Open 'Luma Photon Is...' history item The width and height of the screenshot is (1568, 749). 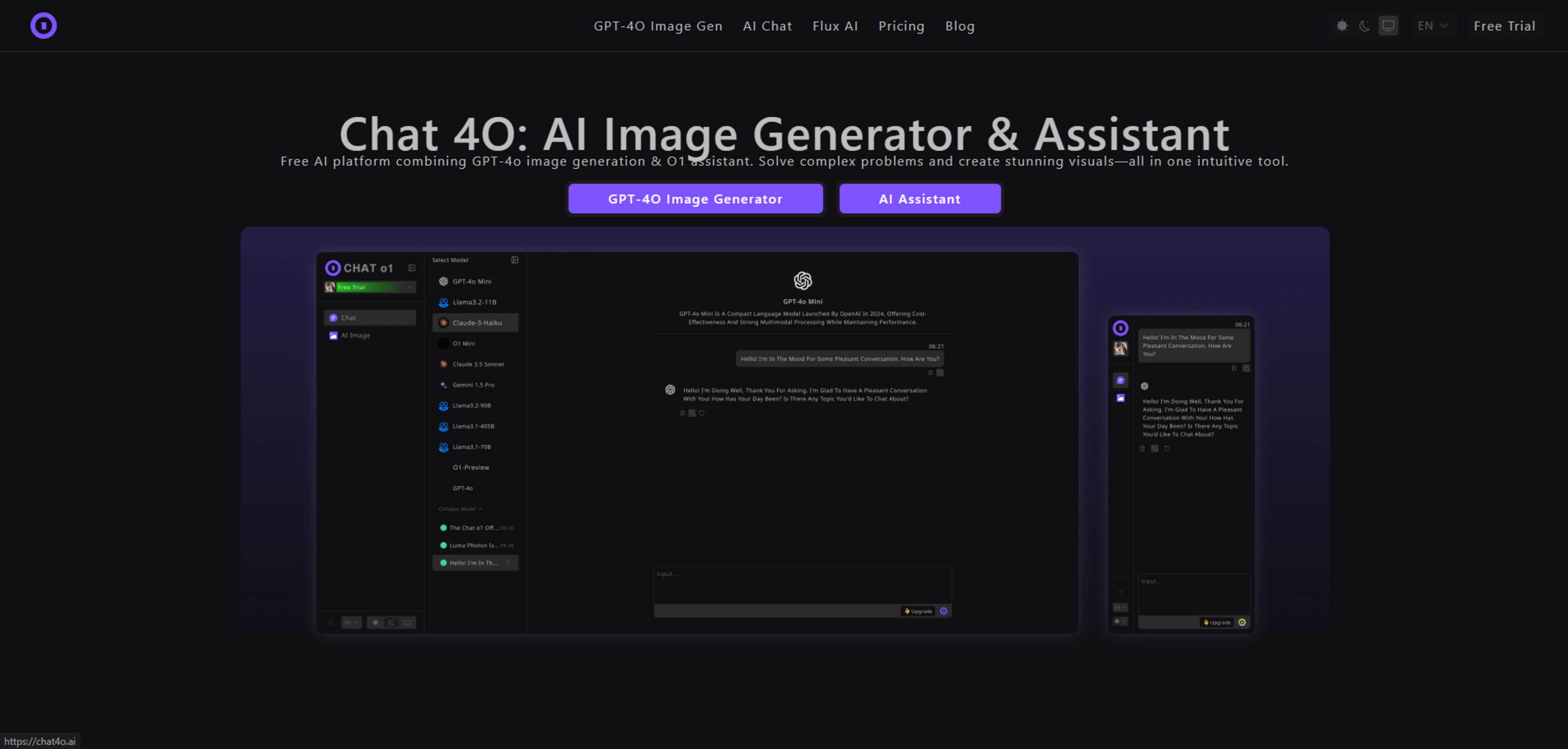[475, 546]
